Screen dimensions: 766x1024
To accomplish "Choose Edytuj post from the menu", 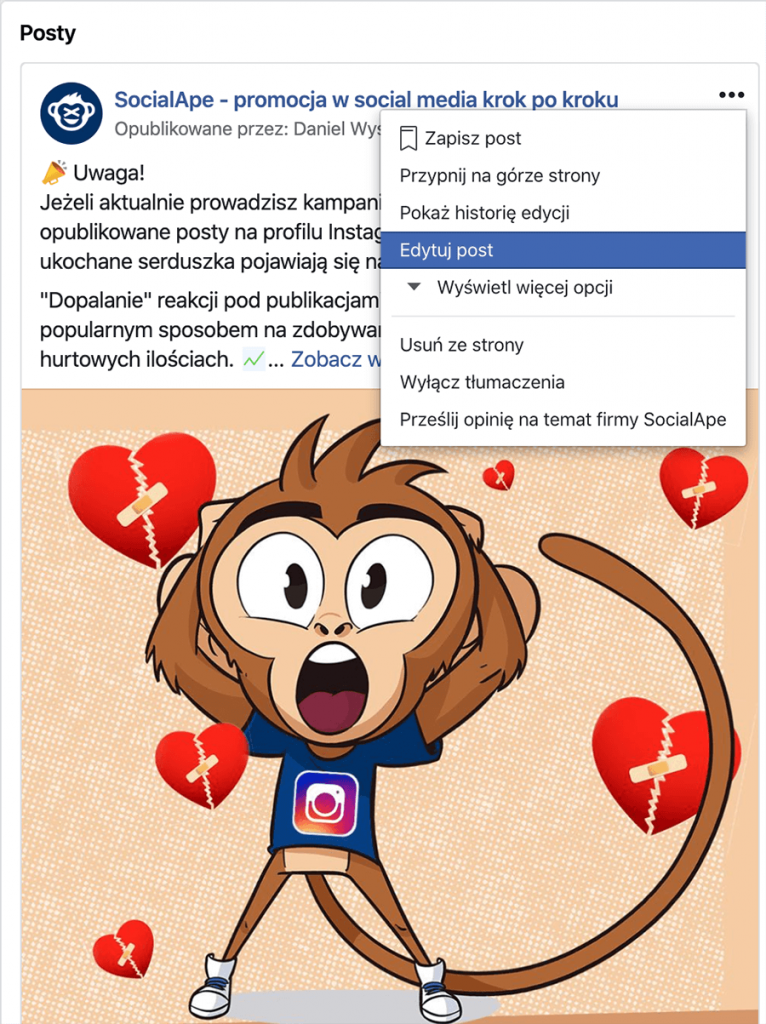I will 563,250.
